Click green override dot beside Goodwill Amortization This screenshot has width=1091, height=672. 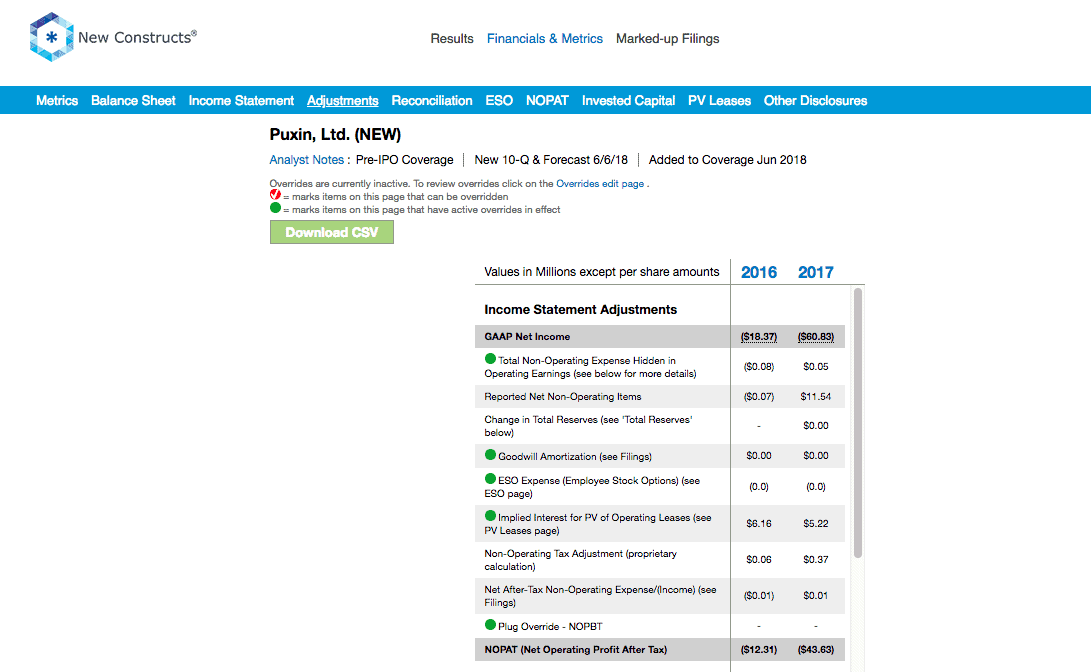491,455
